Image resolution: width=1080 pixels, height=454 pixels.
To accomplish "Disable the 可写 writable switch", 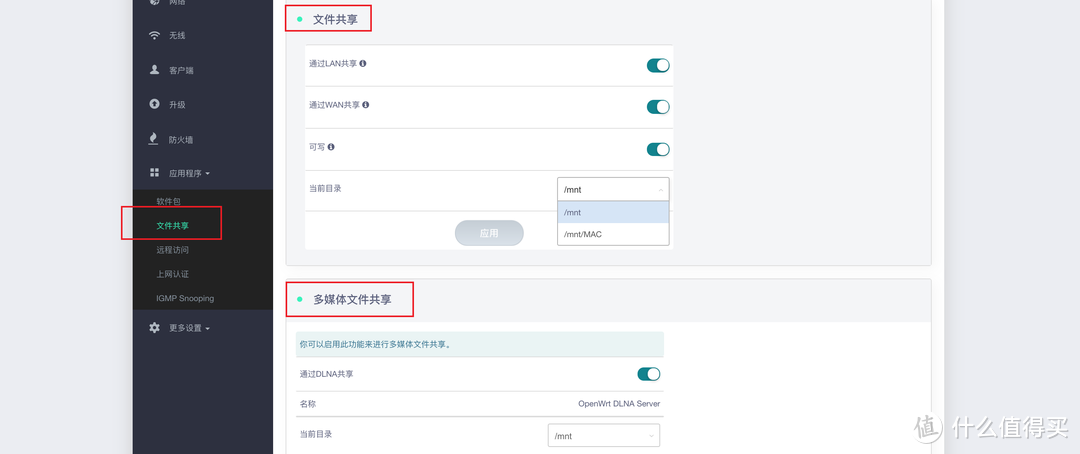I will tap(658, 149).
